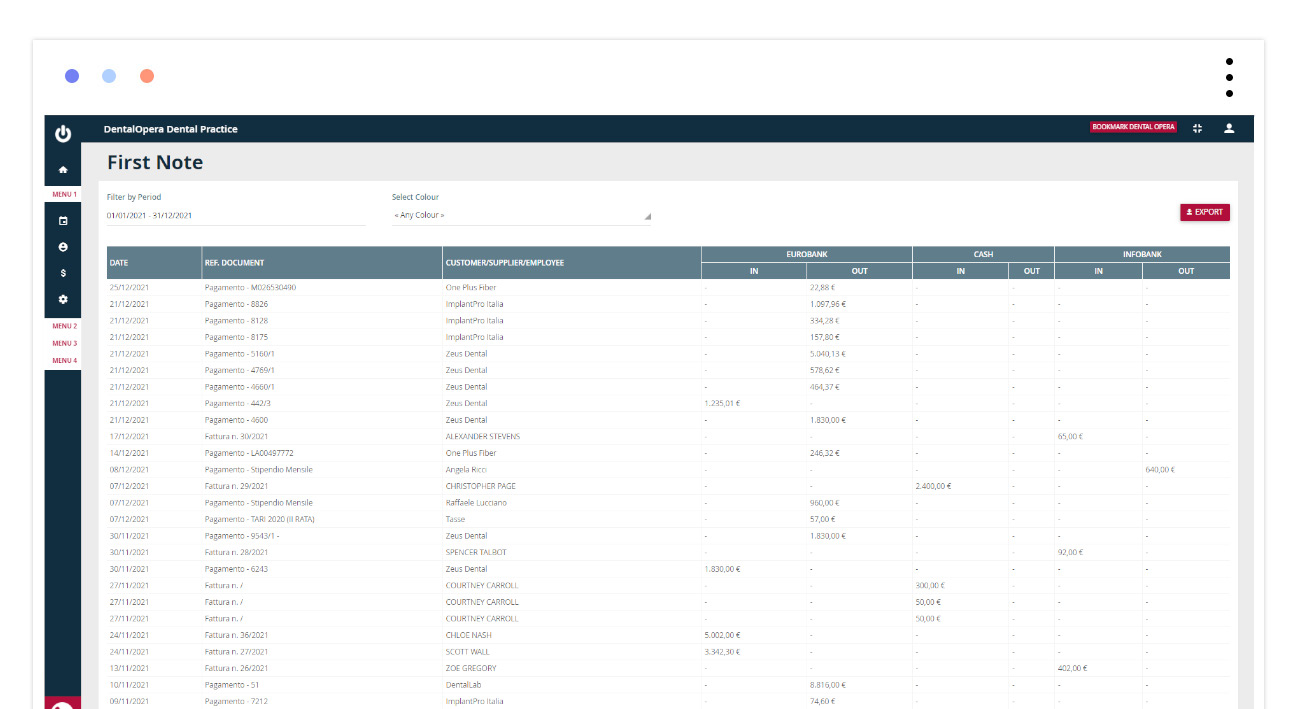The image size is (1300, 709).
Task: Click the DentalOpera Dental Practice title
Action: (171, 129)
